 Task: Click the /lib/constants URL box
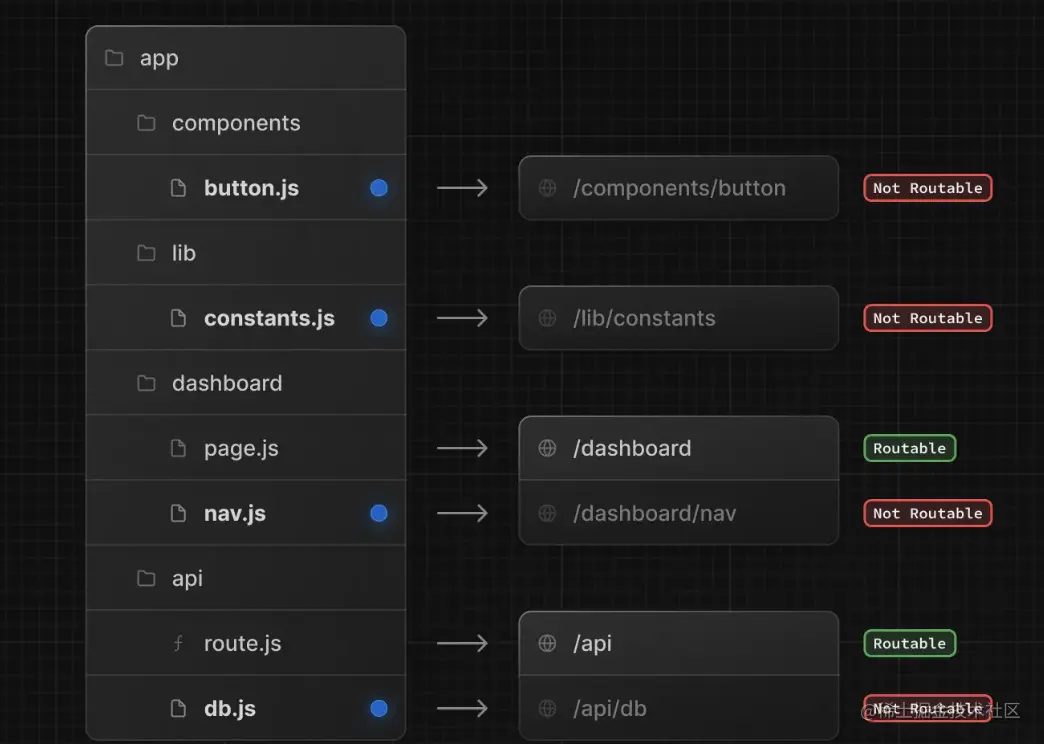coord(678,318)
